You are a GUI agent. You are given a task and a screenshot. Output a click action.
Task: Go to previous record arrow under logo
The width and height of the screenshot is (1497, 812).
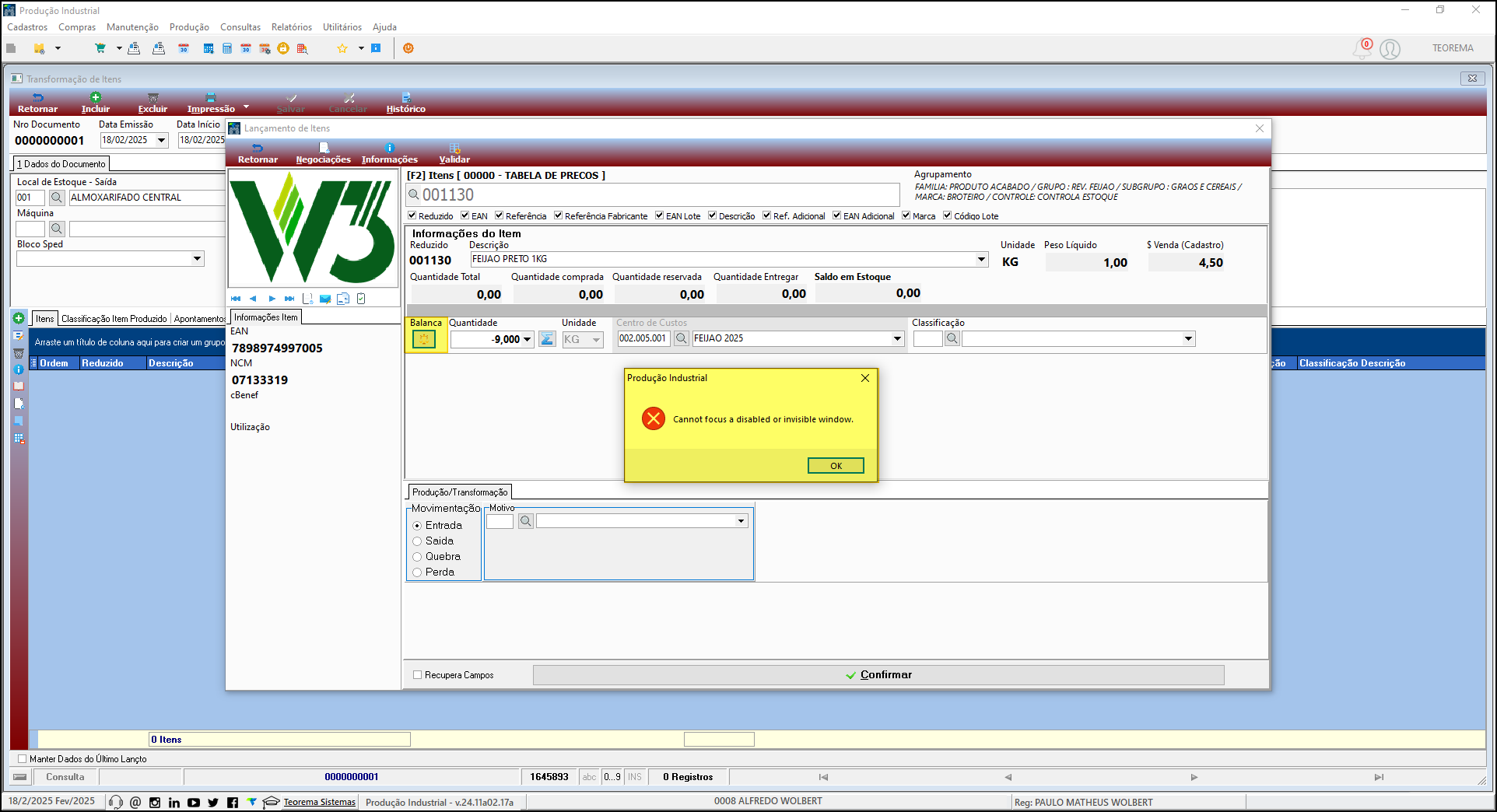click(253, 299)
